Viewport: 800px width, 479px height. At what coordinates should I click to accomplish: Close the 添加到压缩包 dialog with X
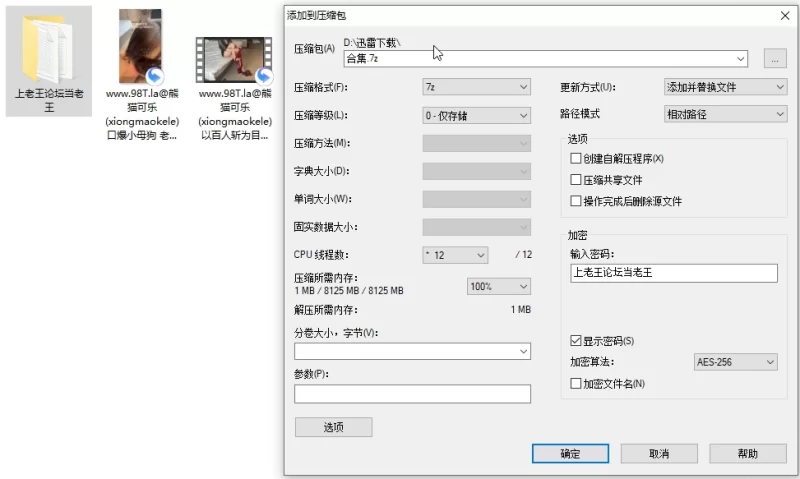tap(785, 15)
